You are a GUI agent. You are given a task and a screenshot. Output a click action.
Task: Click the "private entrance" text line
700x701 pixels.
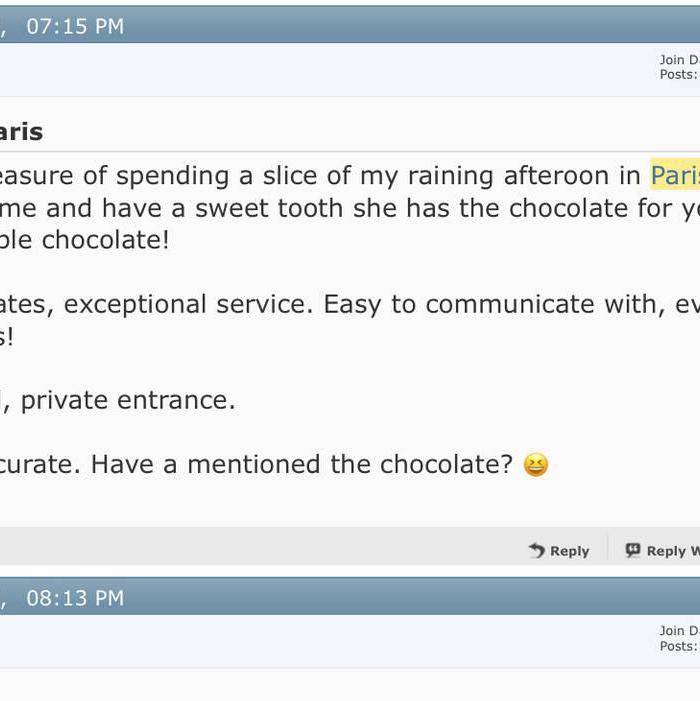(128, 400)
